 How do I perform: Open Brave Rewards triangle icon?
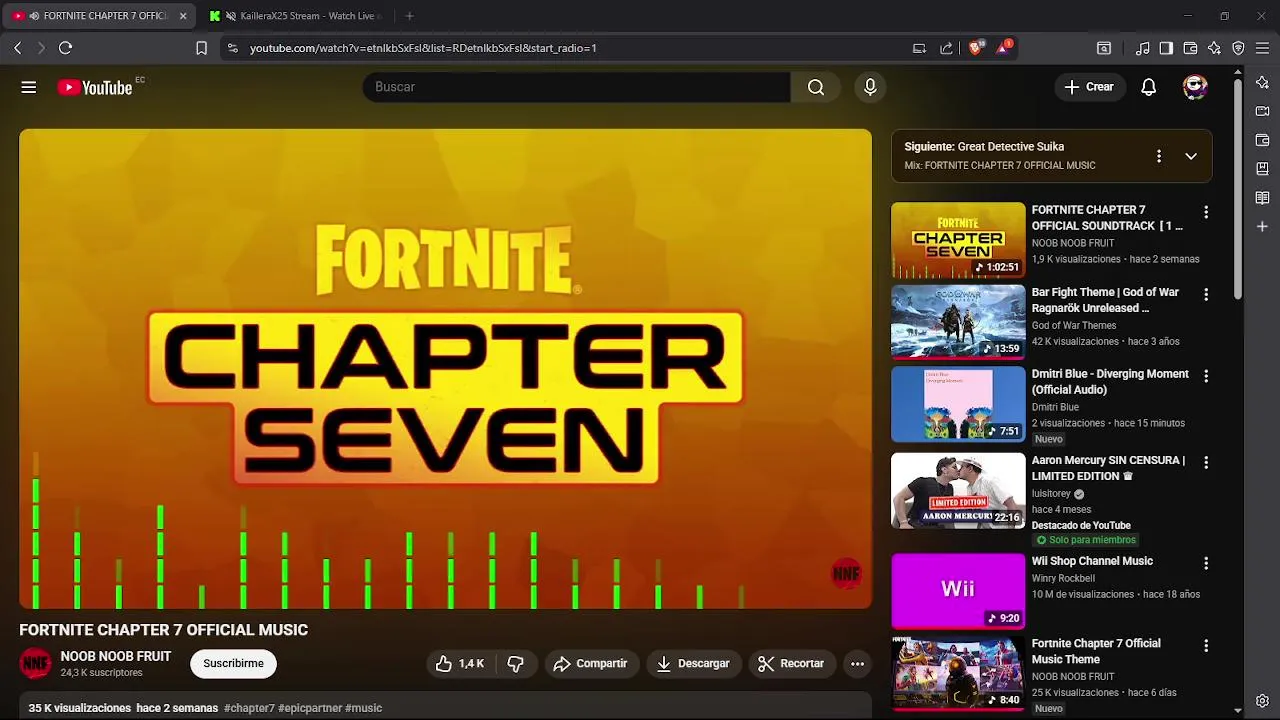pos(1003,48)
